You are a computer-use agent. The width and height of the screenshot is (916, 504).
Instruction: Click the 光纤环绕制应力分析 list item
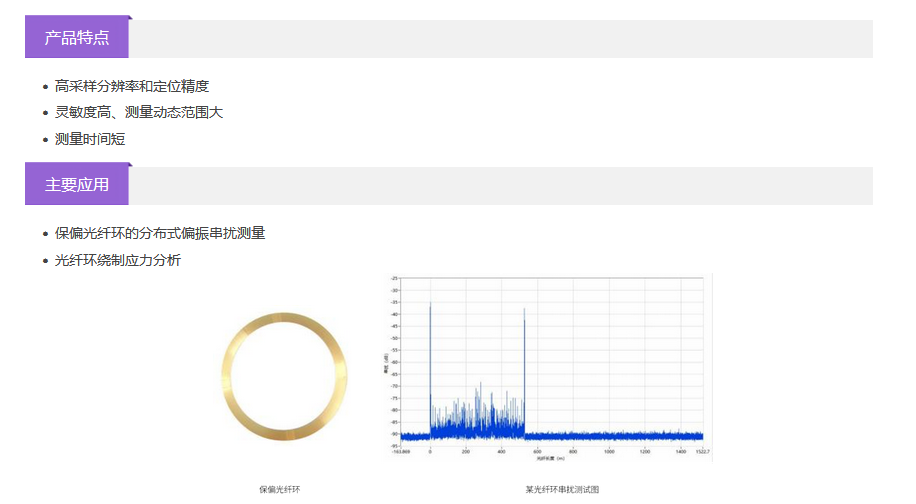pyautogui.click(x=117, y=260)
